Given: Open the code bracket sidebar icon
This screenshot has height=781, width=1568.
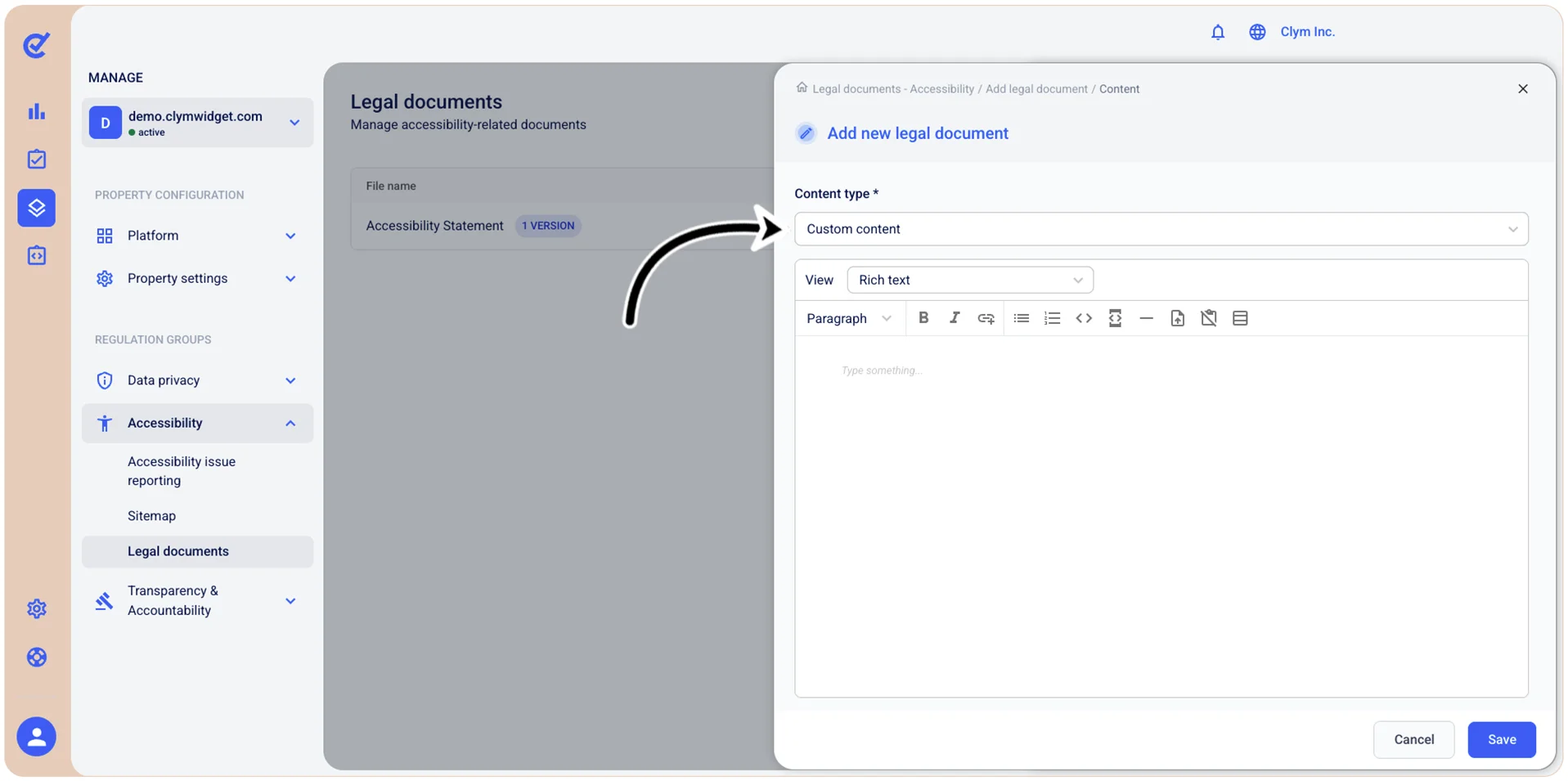Looking at the screenshot, I should 37,255.
